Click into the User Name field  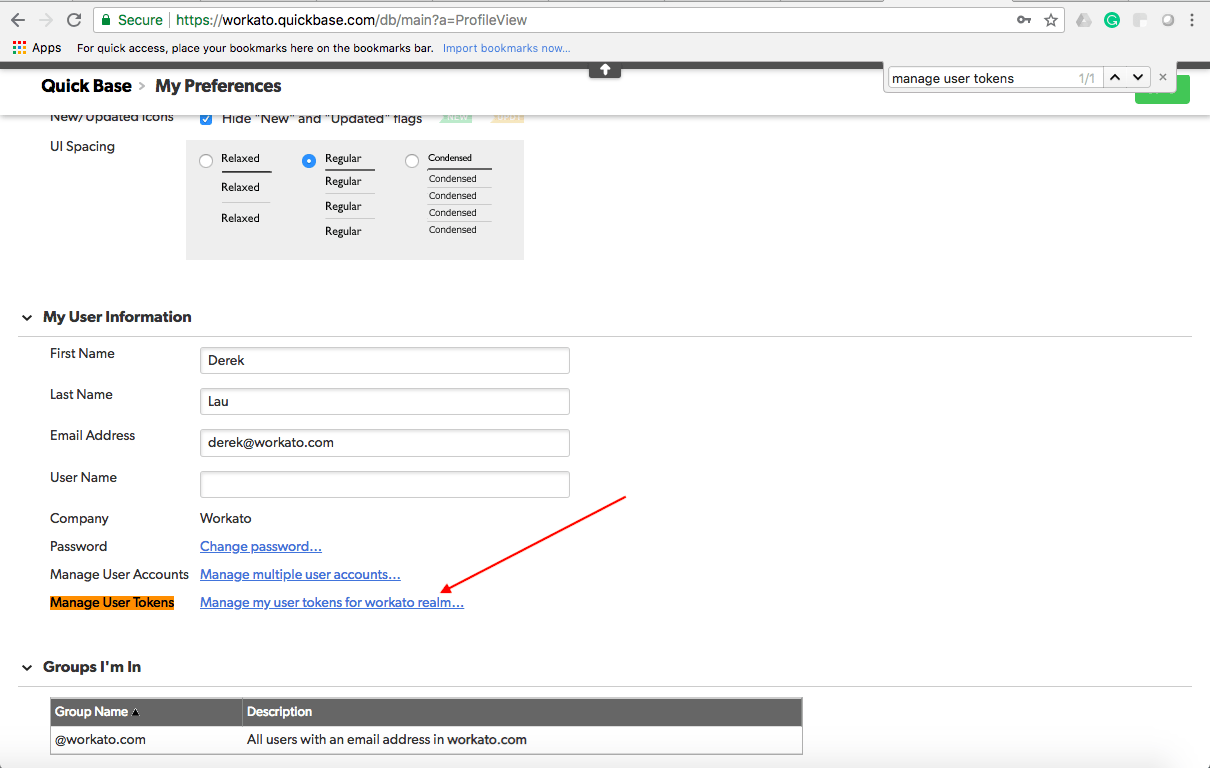coord(385,485)
